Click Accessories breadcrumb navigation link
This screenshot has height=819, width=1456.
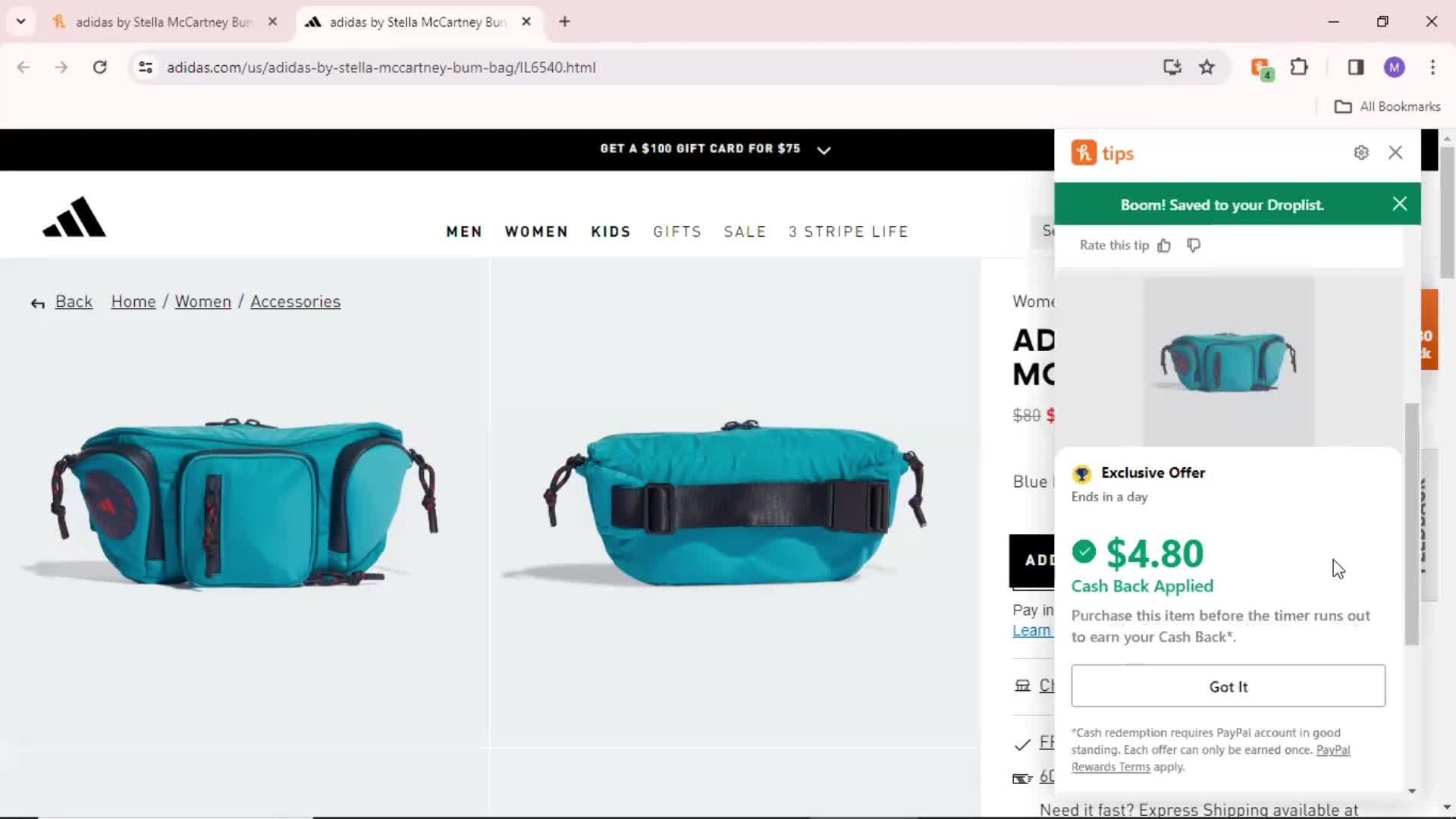pyautogui.click(x=296, y=301)
